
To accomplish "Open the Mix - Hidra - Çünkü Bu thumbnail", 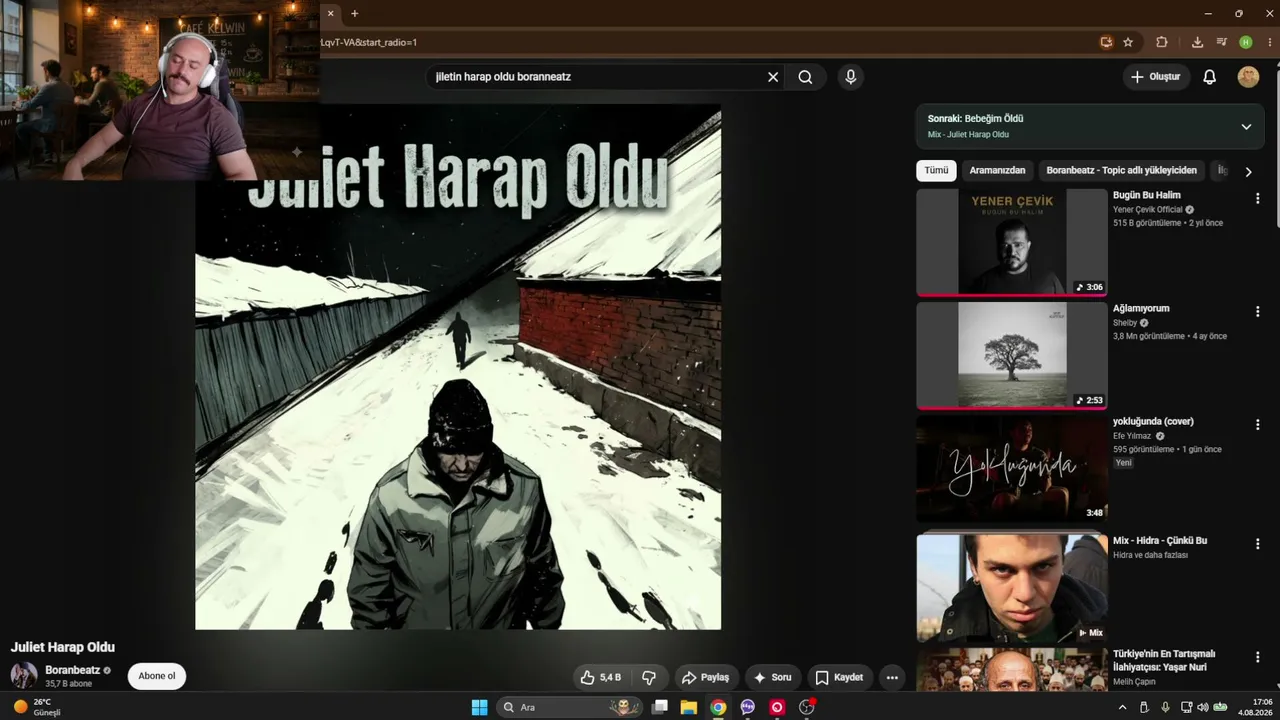I will [x=1012, y=587].
